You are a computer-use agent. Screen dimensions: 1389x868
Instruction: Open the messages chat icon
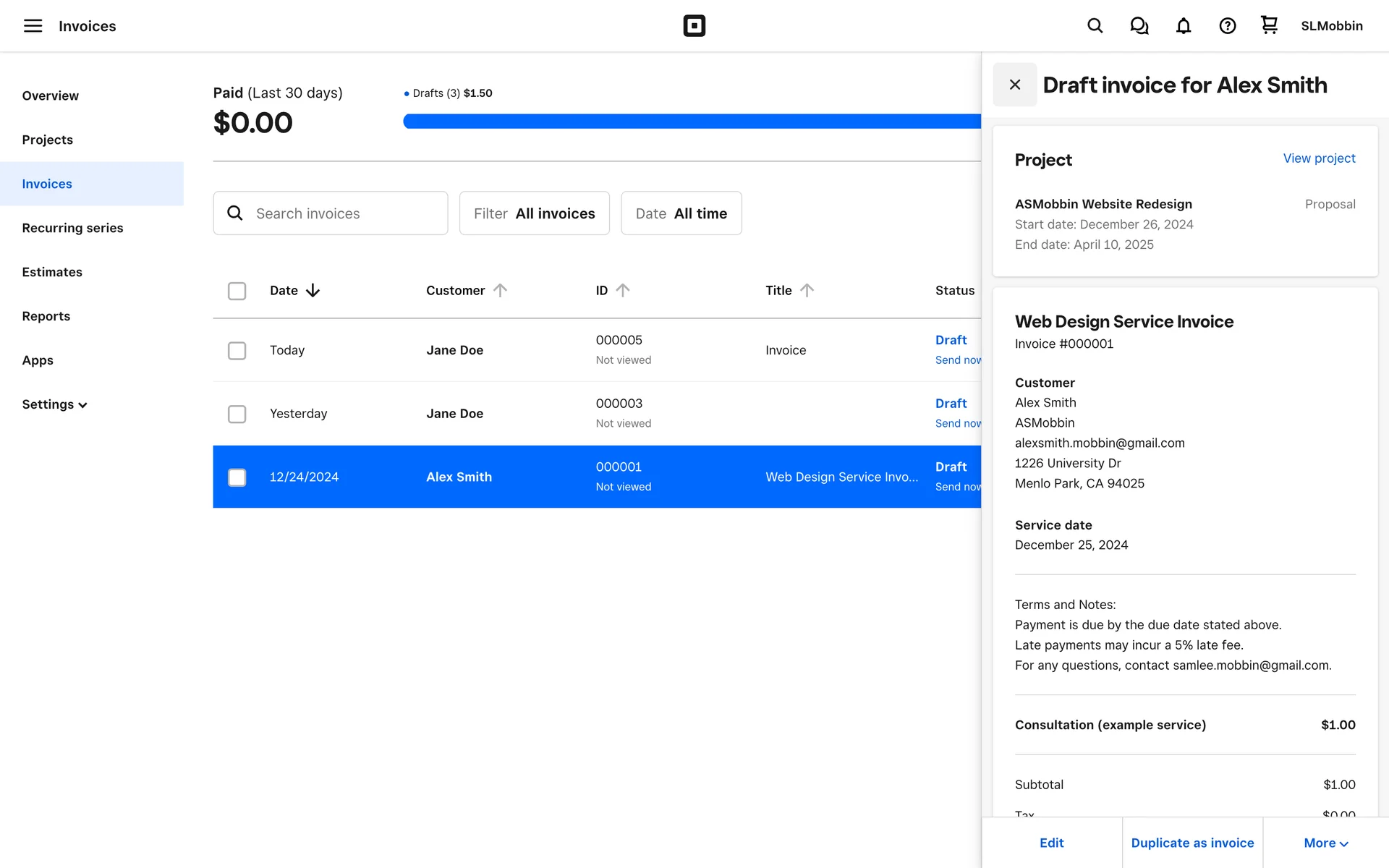click(x=1139, y=26)
